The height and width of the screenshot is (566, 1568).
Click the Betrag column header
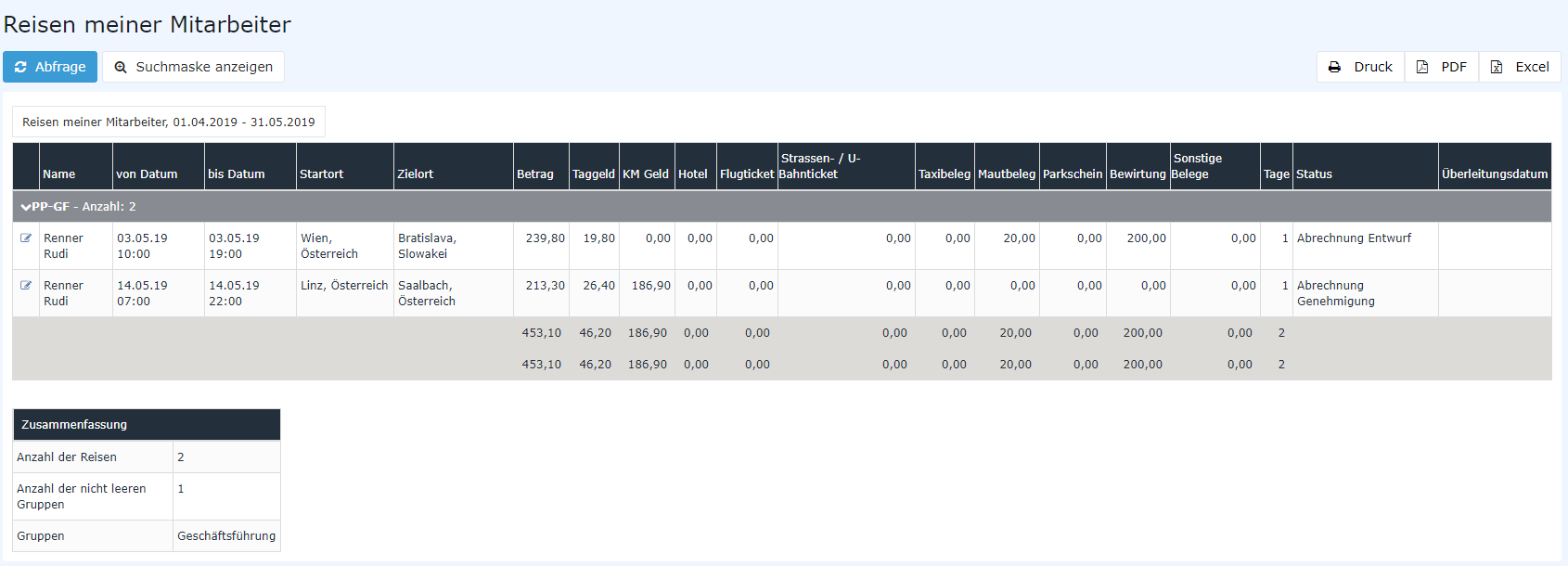(x=535, y=174)
